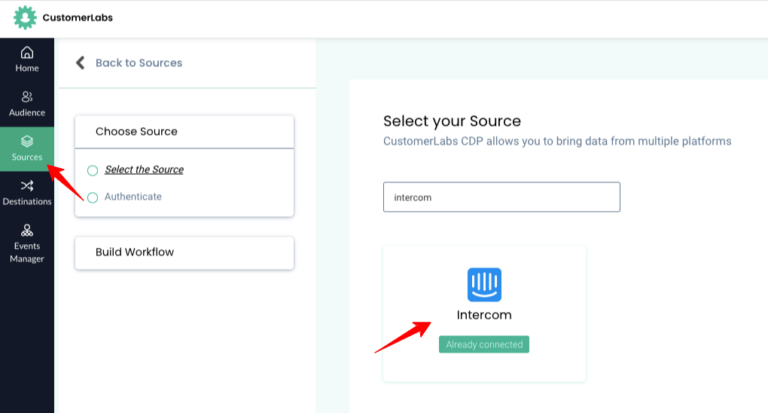Click the Already connected badge

pyautogui.click(x=484, y=344)
